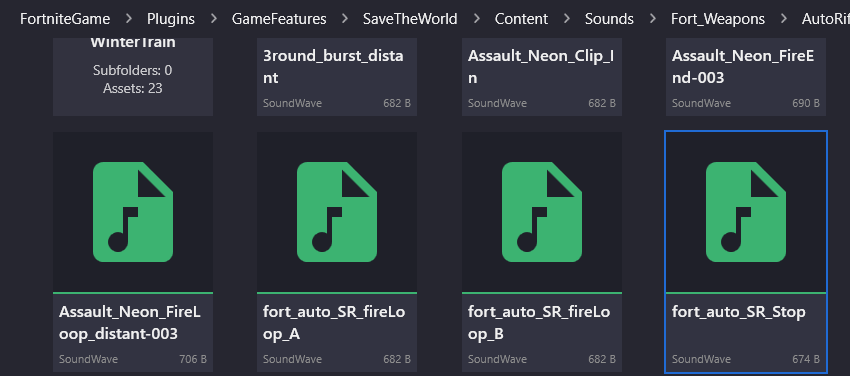This screenshot has width=850, height=376.
Task: Jump to SaveTheWorld breadcrumb
Action: click(410, 19)
